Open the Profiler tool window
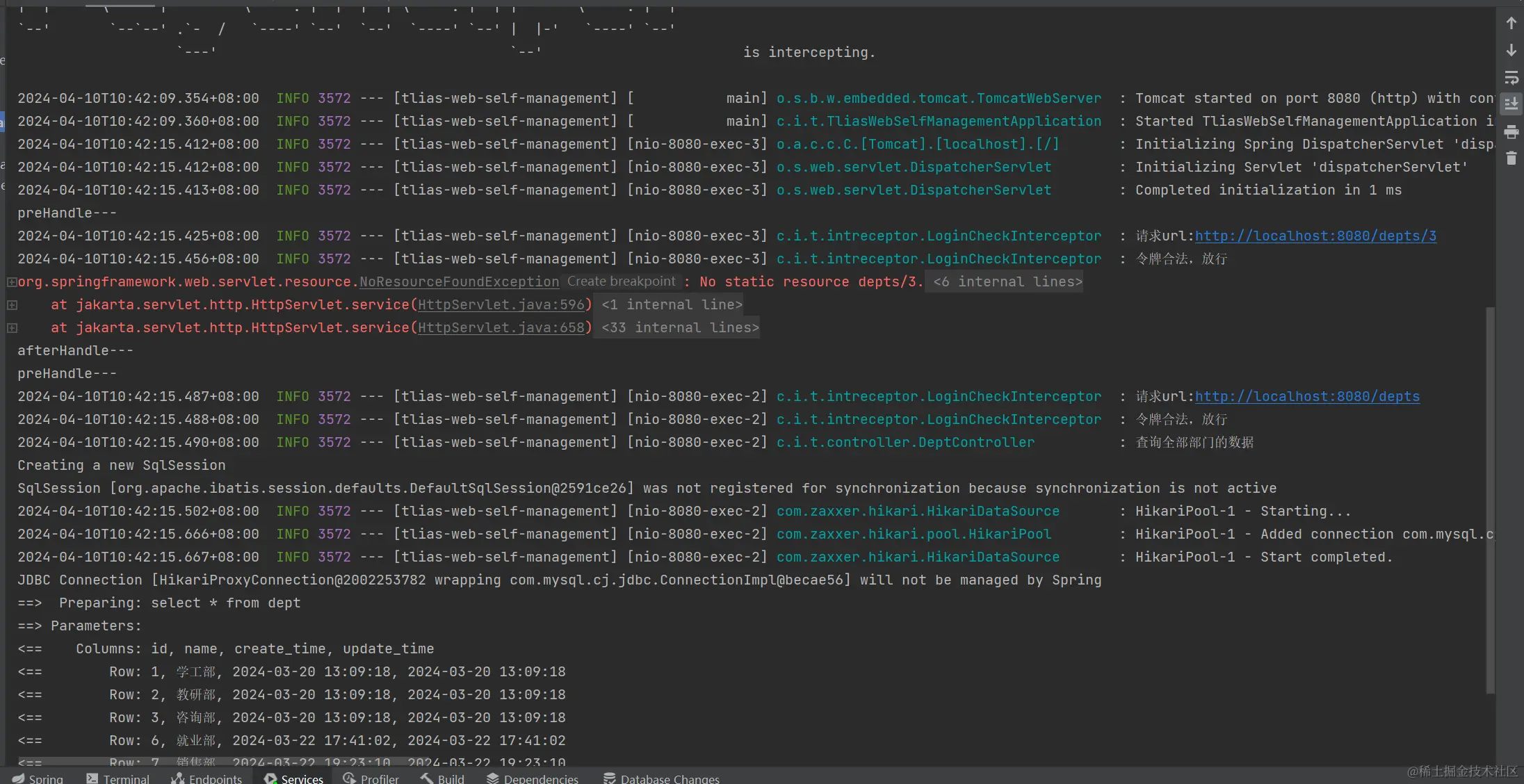 click(371, 778)
